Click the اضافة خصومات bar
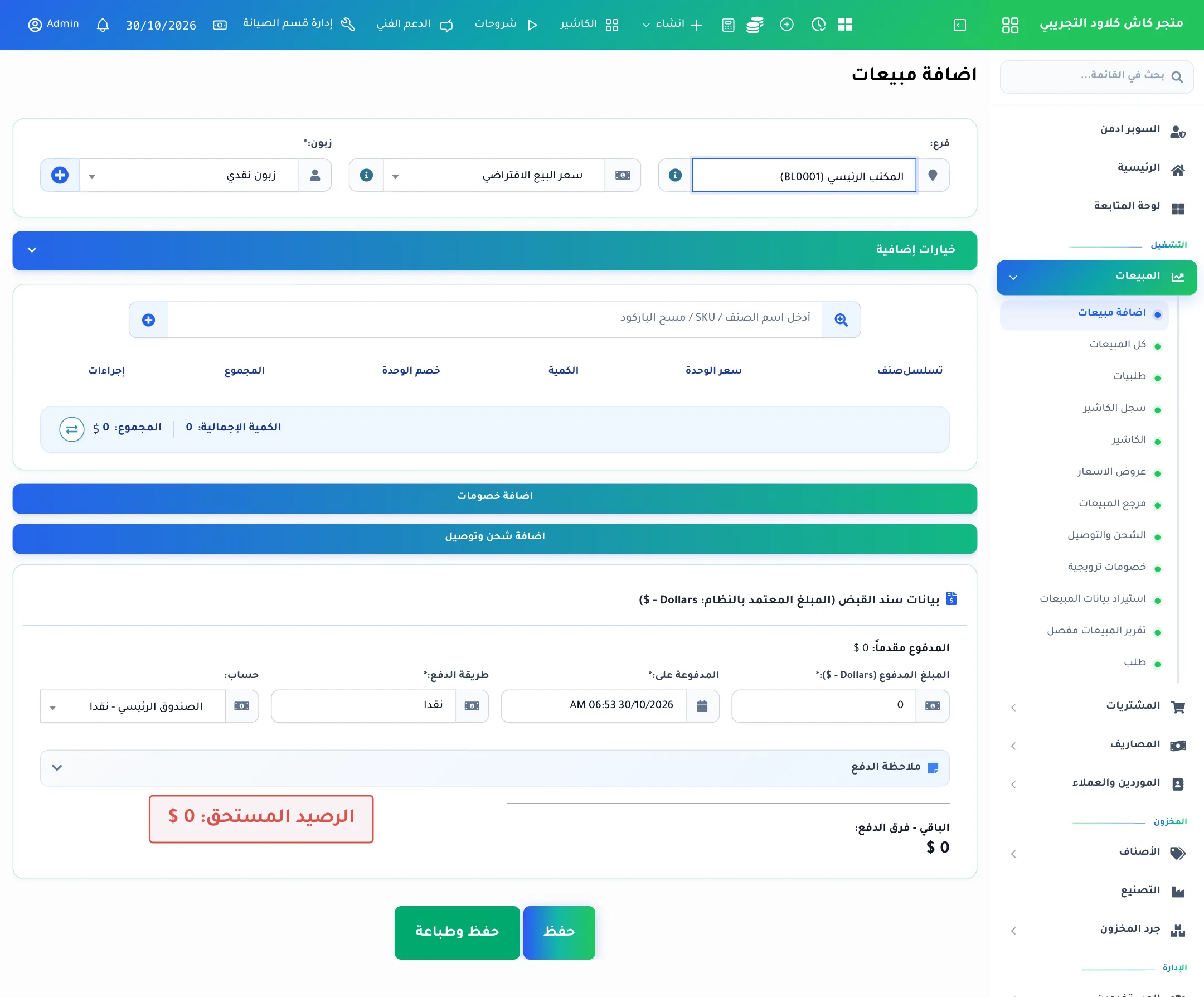This screenshot has width=1204, height=997. (x=495, y=498)
